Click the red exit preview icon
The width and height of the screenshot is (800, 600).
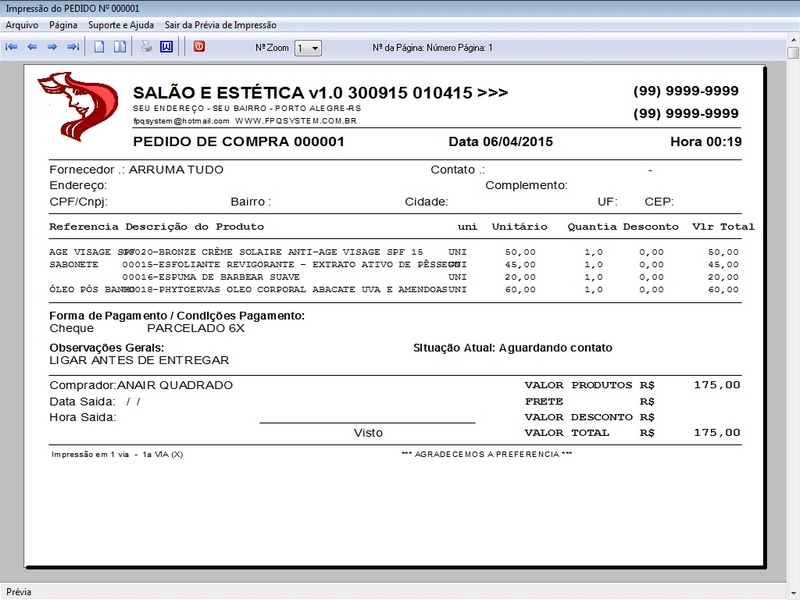(x=199, y=47)
